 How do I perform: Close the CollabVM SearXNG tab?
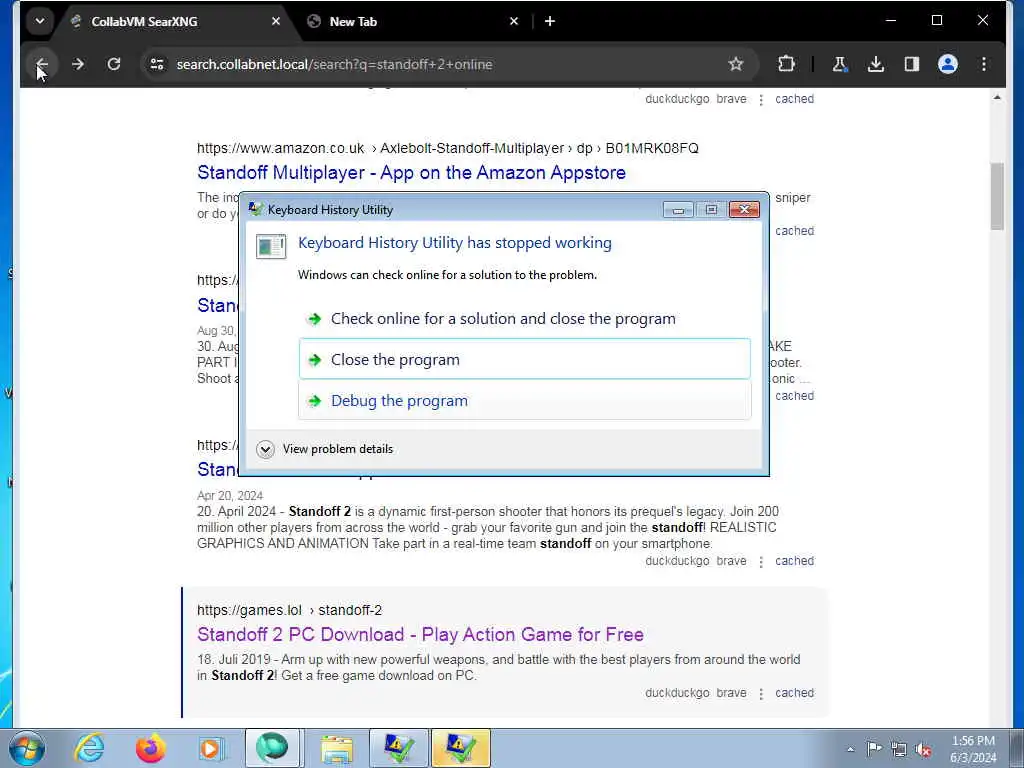(276, 22)
